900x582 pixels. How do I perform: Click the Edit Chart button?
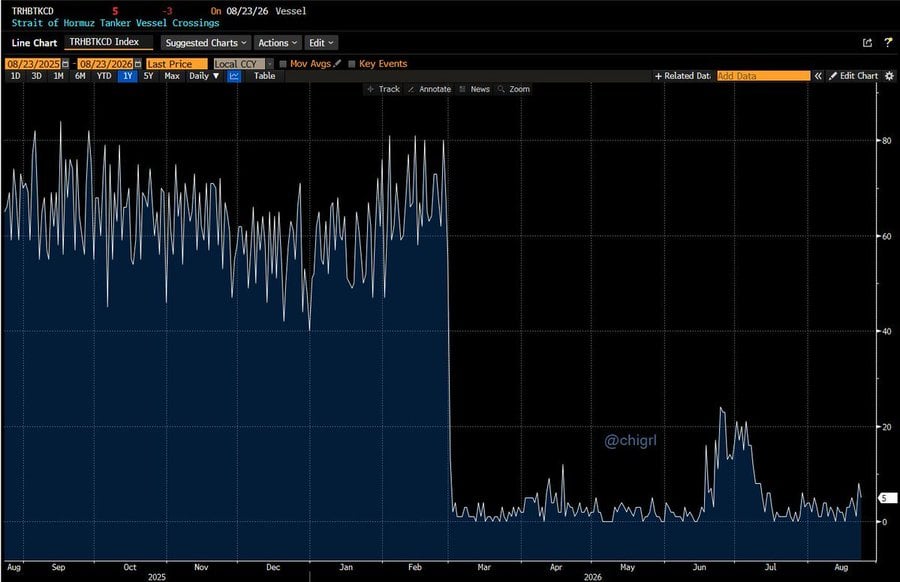coord(853,76)
